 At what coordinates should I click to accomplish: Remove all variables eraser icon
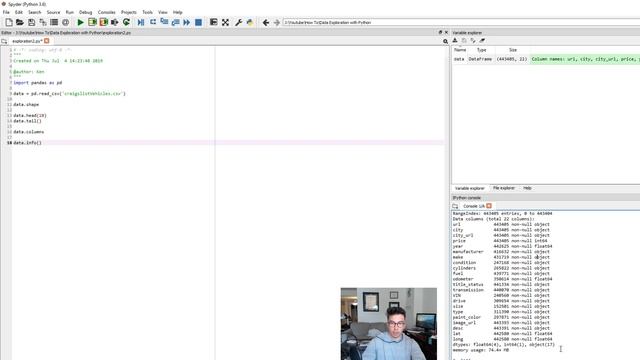tap(482, 40)
